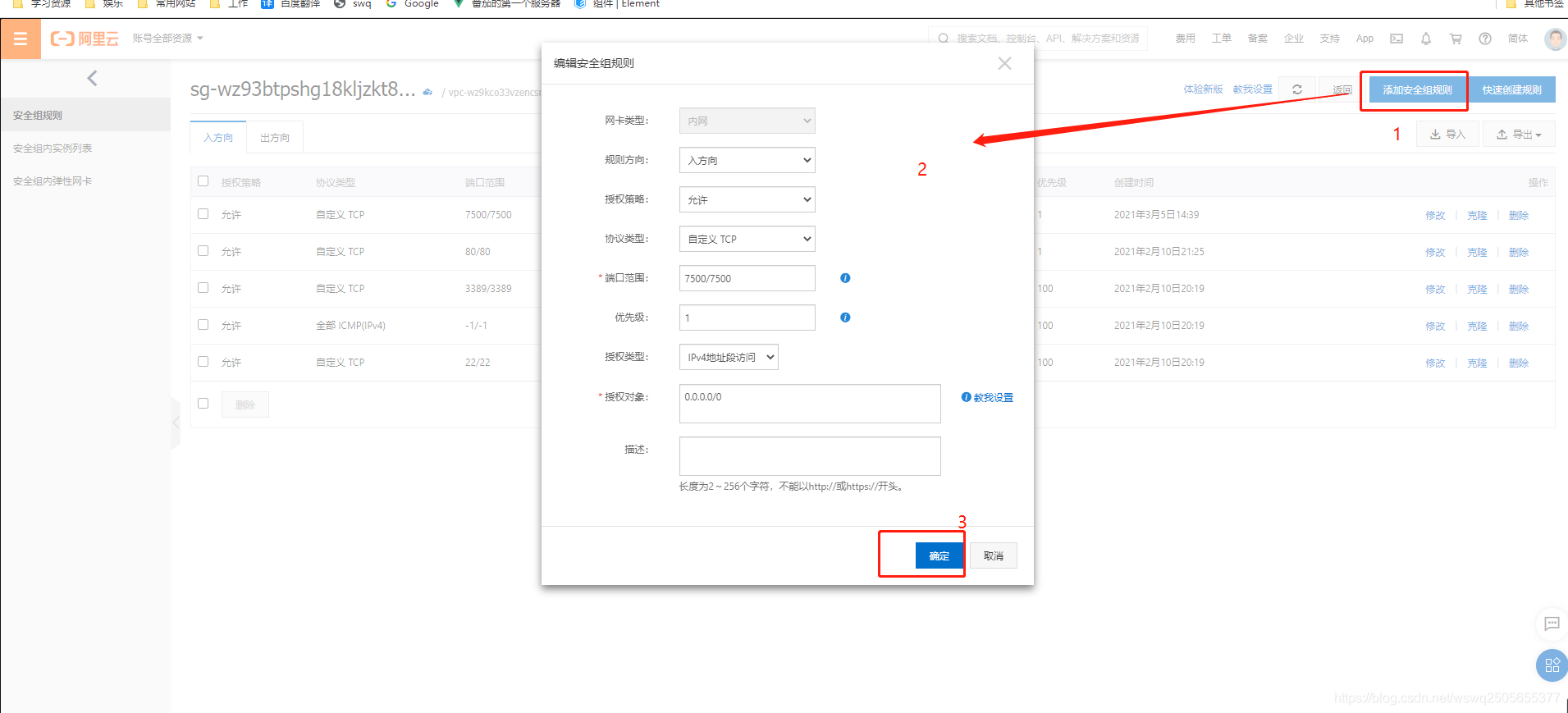The image size is (1568, 713).
Task: Switch to inbound direction tab
Action: [218, 138]
